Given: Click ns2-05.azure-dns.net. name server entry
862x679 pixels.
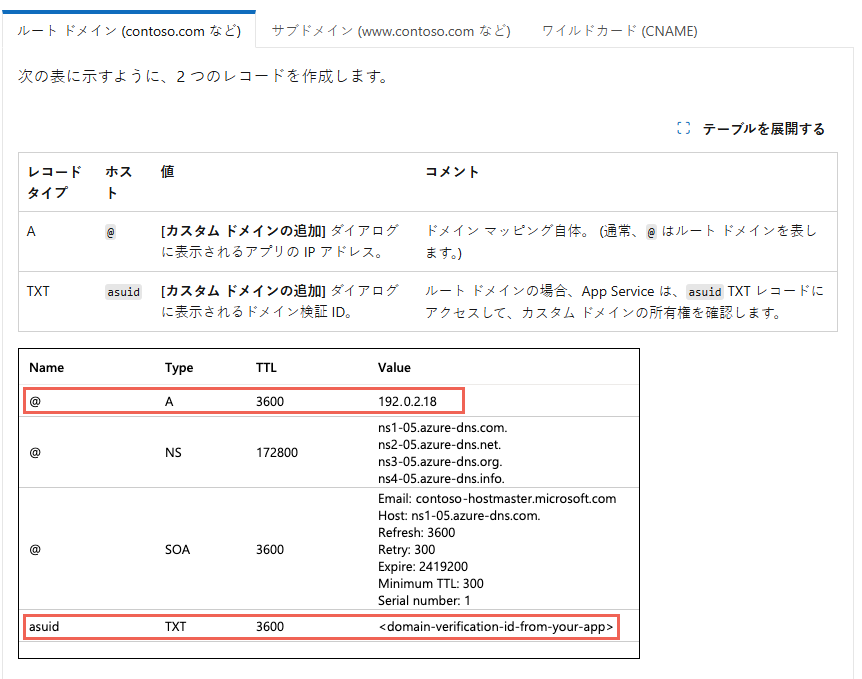Looking at the screenshot, I should (440, 444).
